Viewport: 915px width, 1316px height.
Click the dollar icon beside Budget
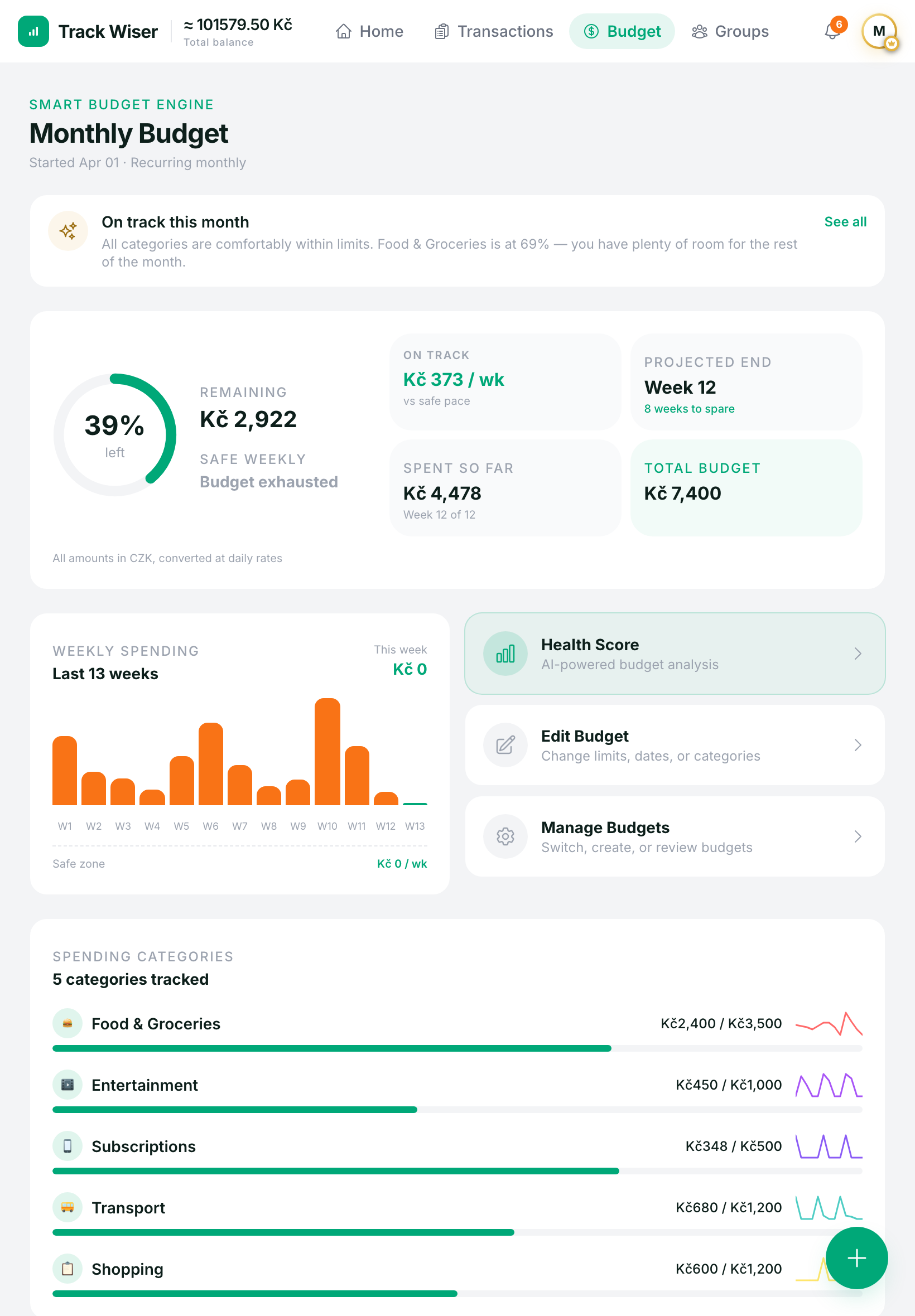(x=591, y=31)
